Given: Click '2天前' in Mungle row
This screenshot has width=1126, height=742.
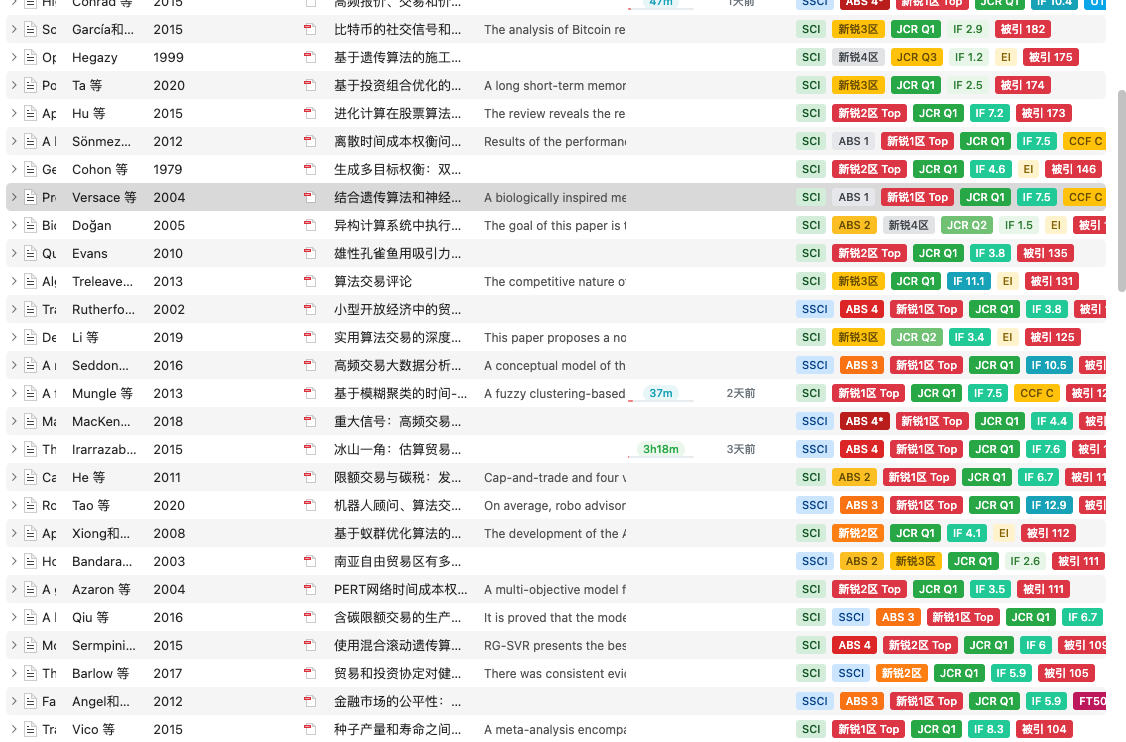Looking at the screenshot, I should coord(740,394).
